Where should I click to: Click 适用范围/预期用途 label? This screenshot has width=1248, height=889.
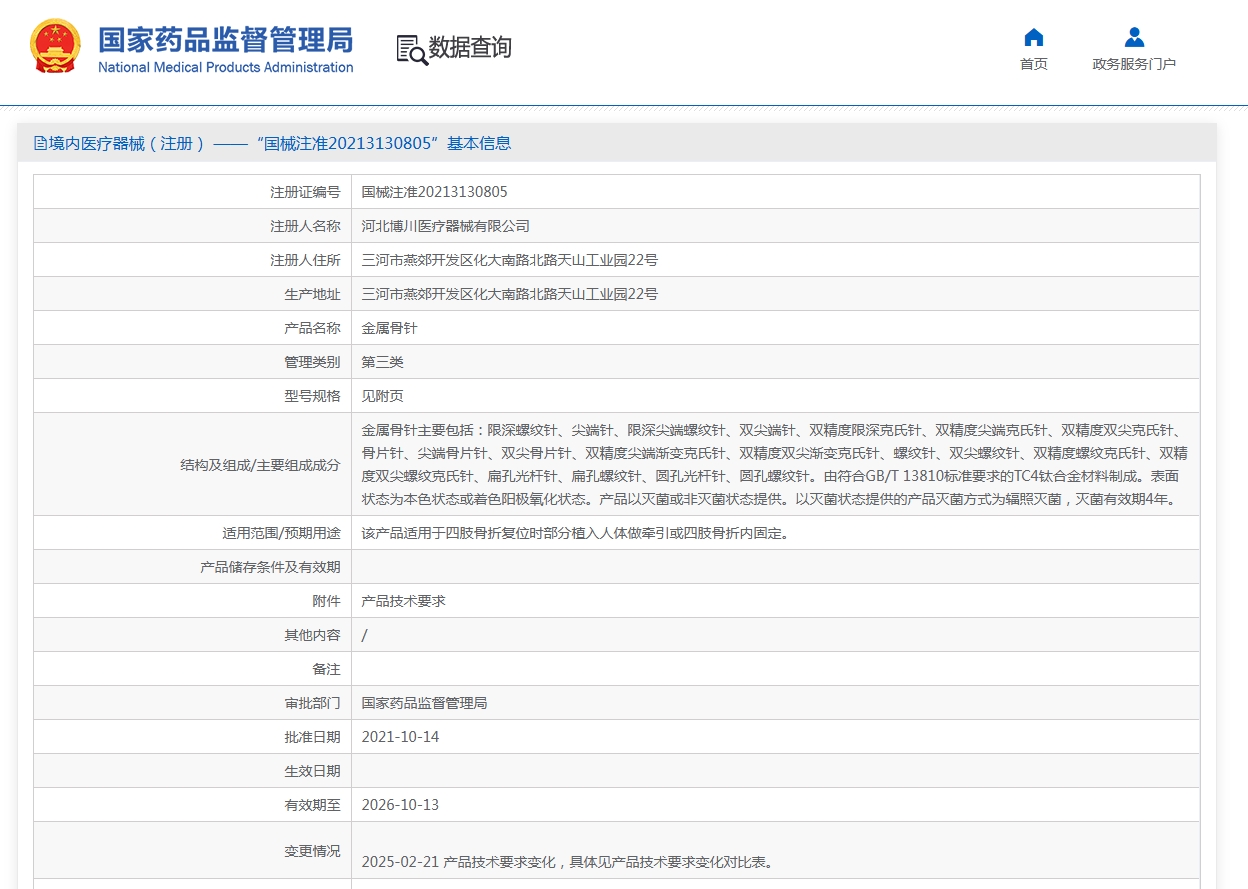point(281,533)
